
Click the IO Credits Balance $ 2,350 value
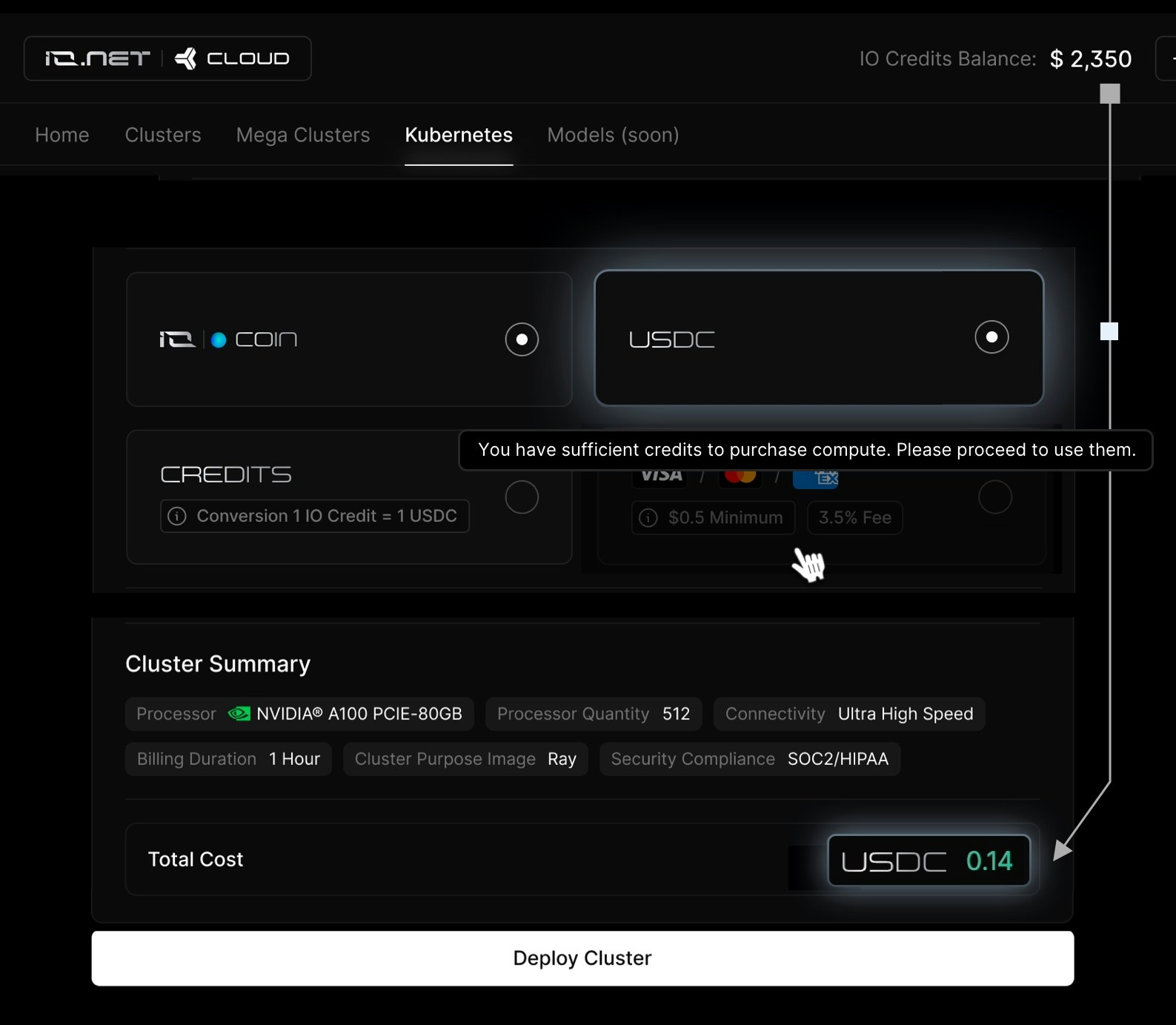(1091, 59)
